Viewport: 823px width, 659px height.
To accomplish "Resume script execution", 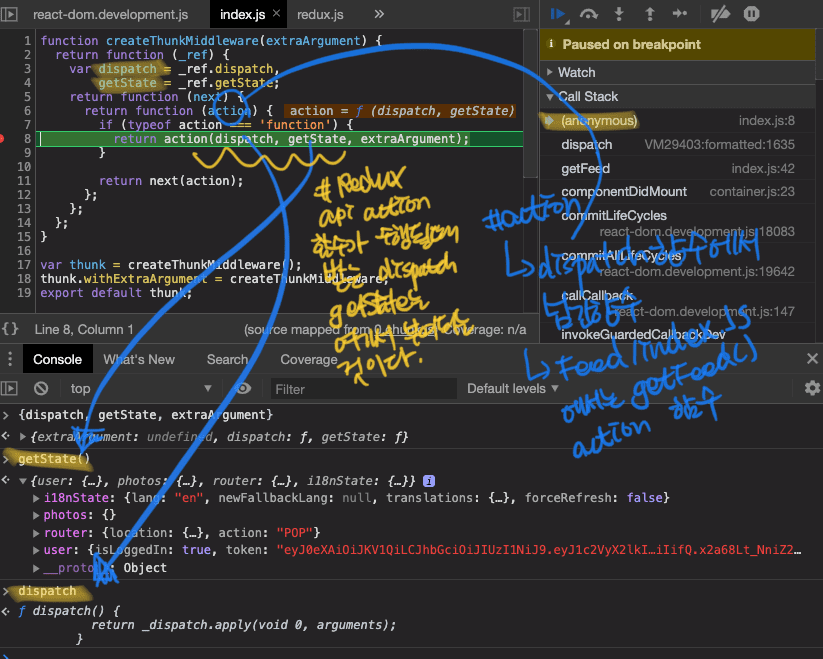I will point(559,14).
